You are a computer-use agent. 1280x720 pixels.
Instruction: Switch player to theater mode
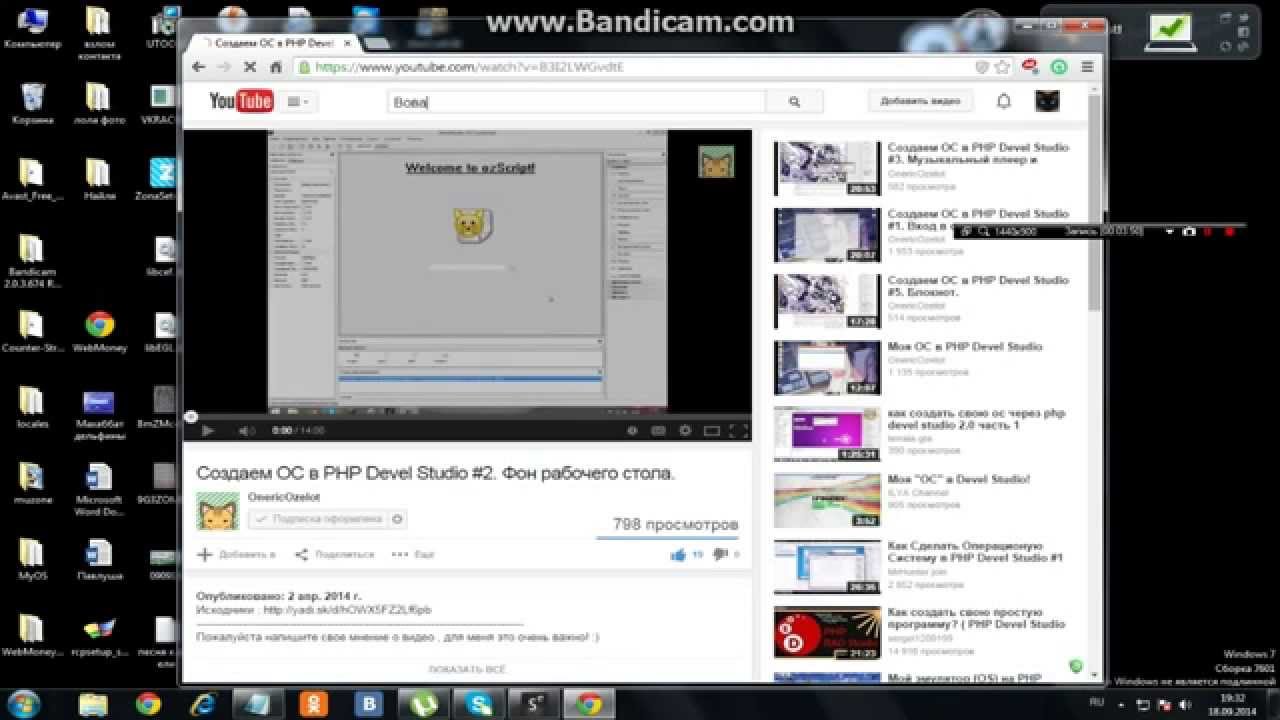tap(712, 431)
